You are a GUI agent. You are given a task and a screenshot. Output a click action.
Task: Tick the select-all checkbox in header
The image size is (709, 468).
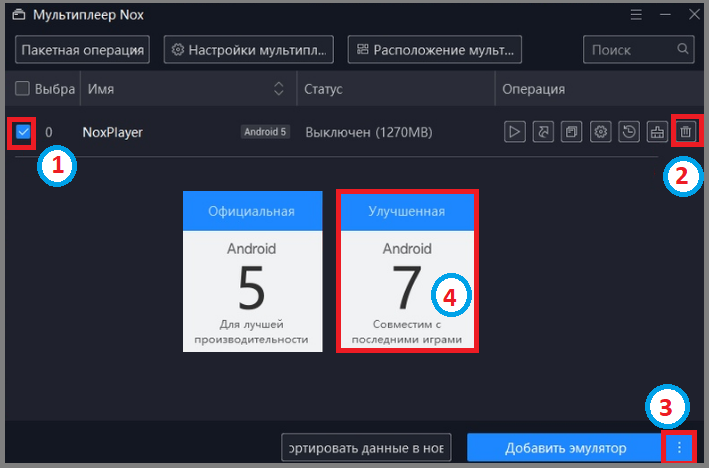click(22, 88)
